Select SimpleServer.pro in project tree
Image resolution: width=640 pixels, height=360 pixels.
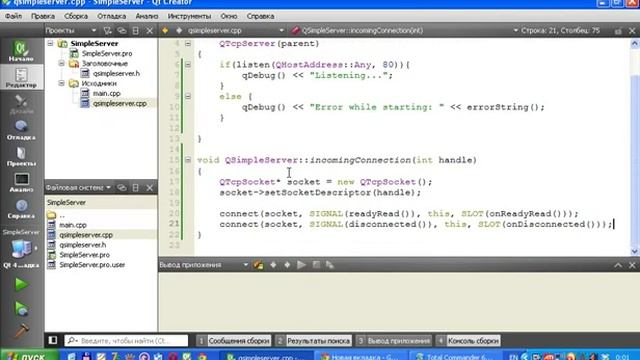[x=107, y=53]
